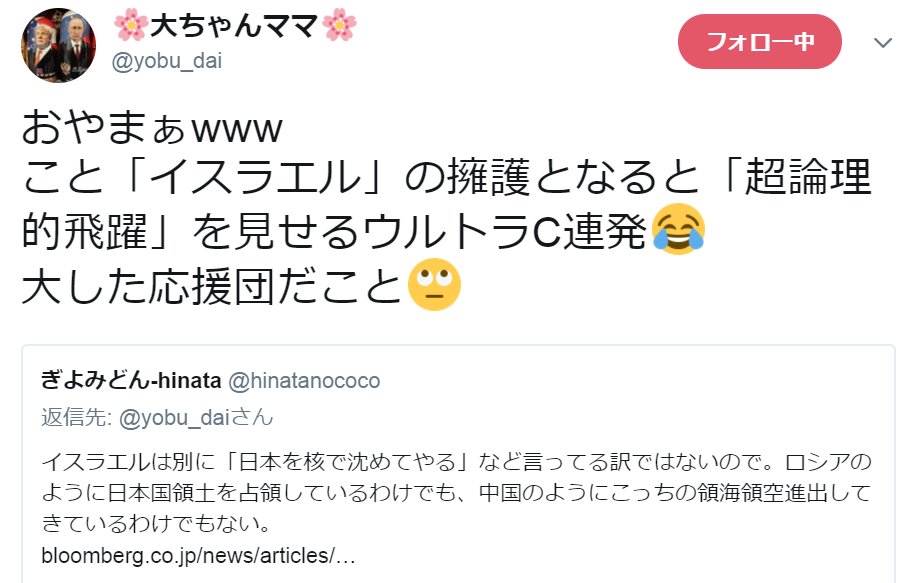
Task: Click the tweet text 大した応援団だこと
Action: click(x=211, y=286)
